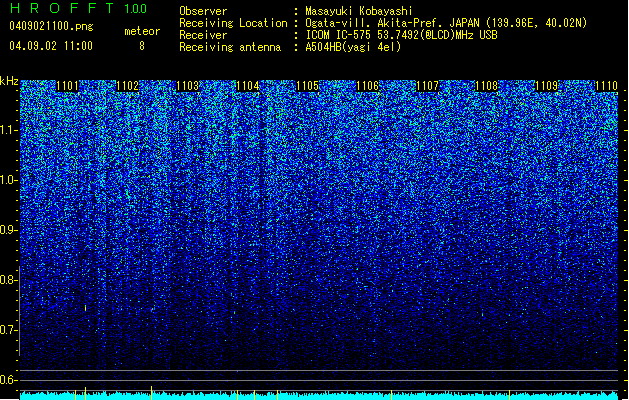Select the file name 0409021100.png
The width and height of the screenshot is (629, 400).
[x=51, y=26]
